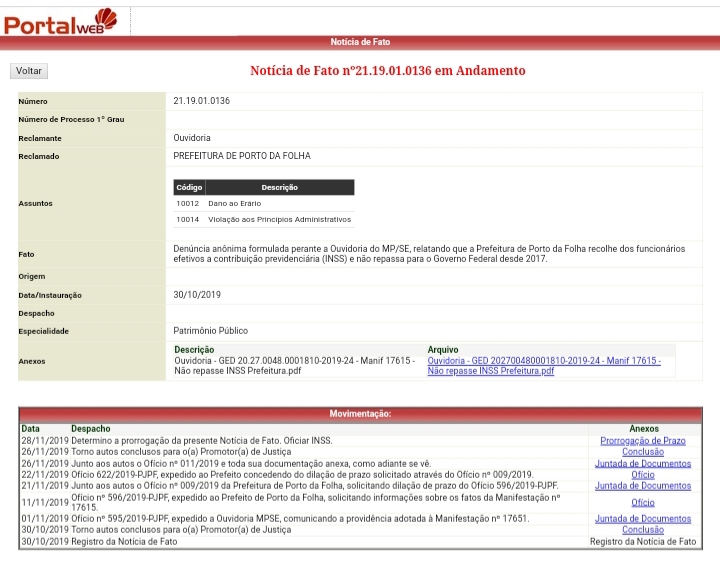Screen dimensions: 720x581
Task: Click the Movimentação section header
Action: [x=360, y=413]
